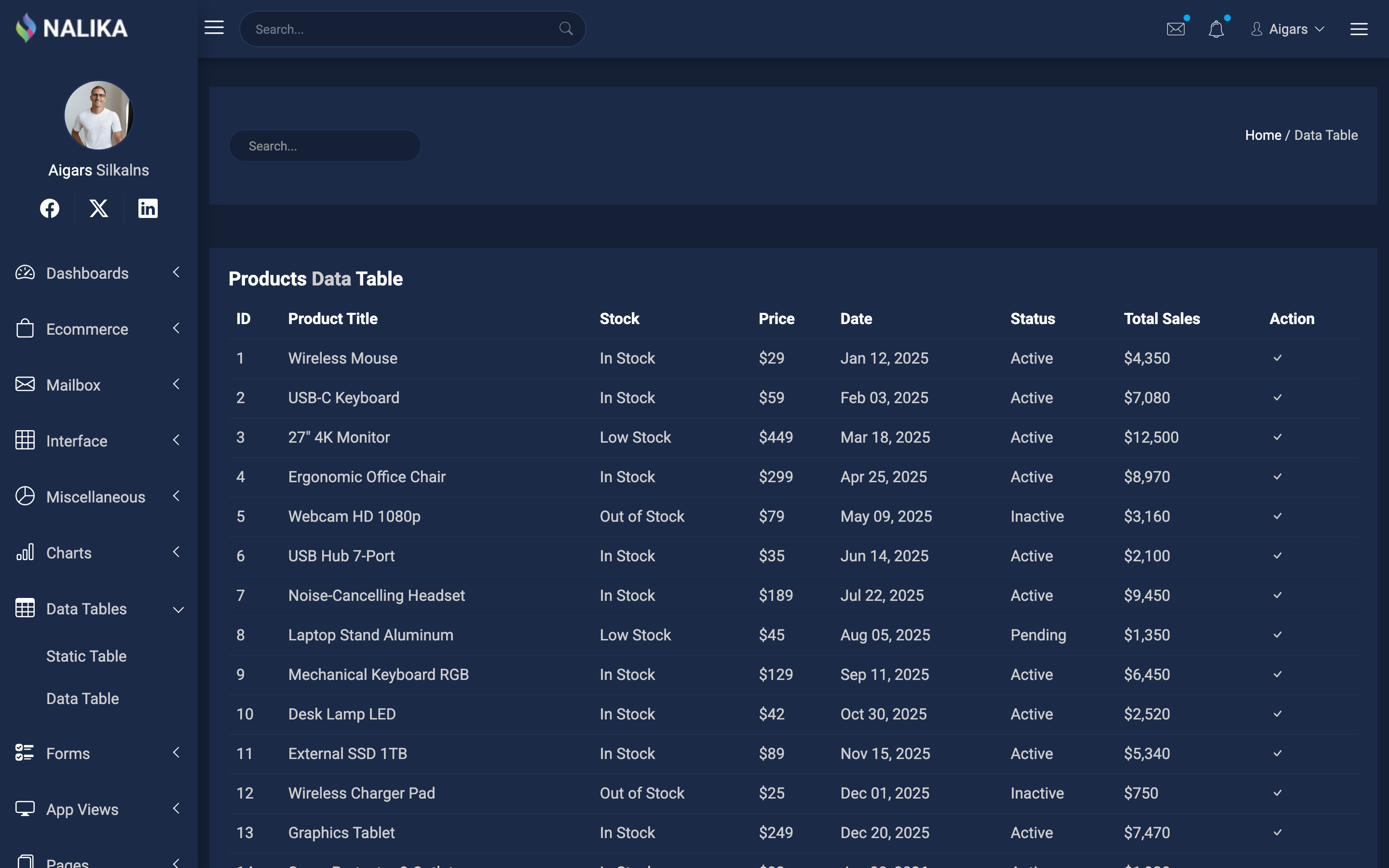Image resolution: width=1389 pixels, height=868 pixels.
Task: Click the Data Tables table icon
Action: pos(25,608)
